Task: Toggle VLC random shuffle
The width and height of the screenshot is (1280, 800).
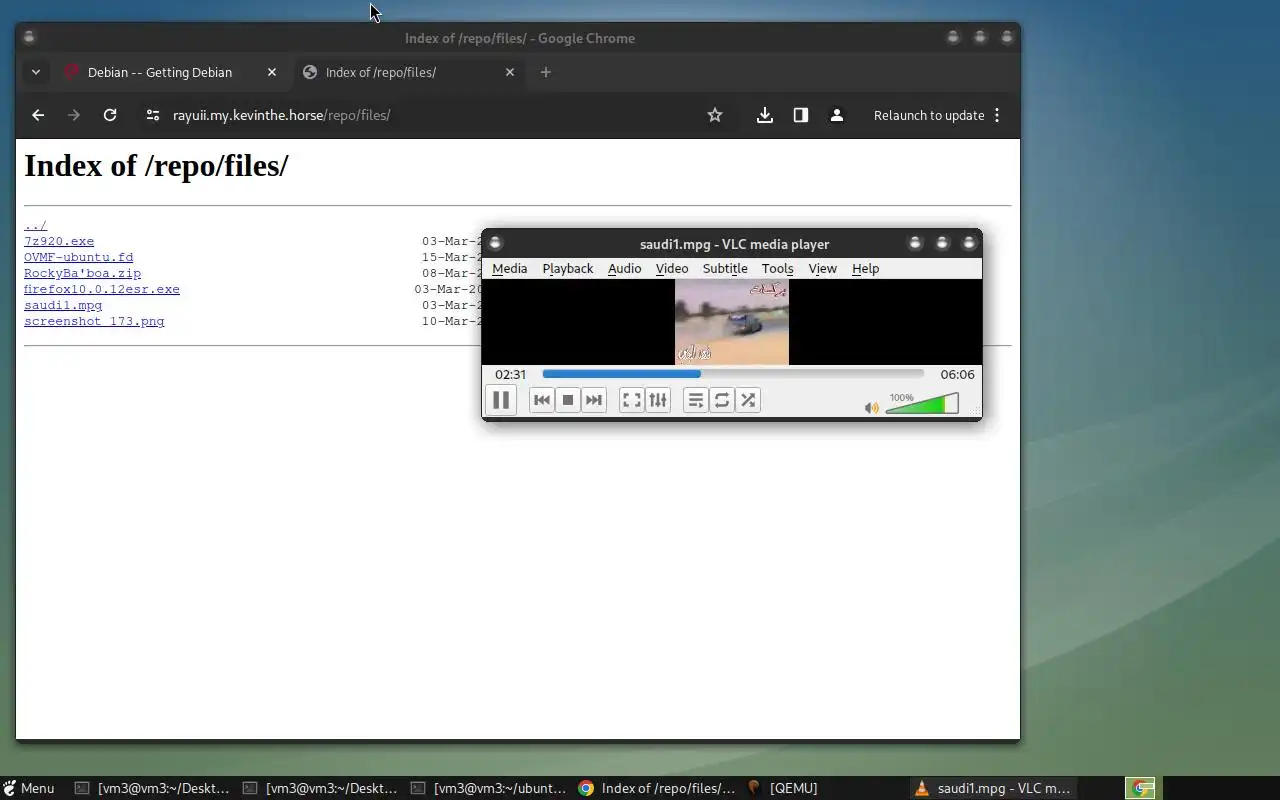Action: [x=748, y=400]
